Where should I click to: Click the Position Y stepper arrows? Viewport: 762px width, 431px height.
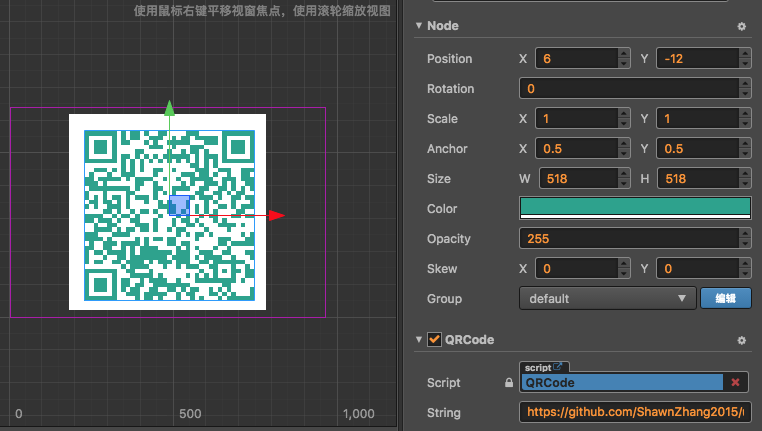[745, 58]
